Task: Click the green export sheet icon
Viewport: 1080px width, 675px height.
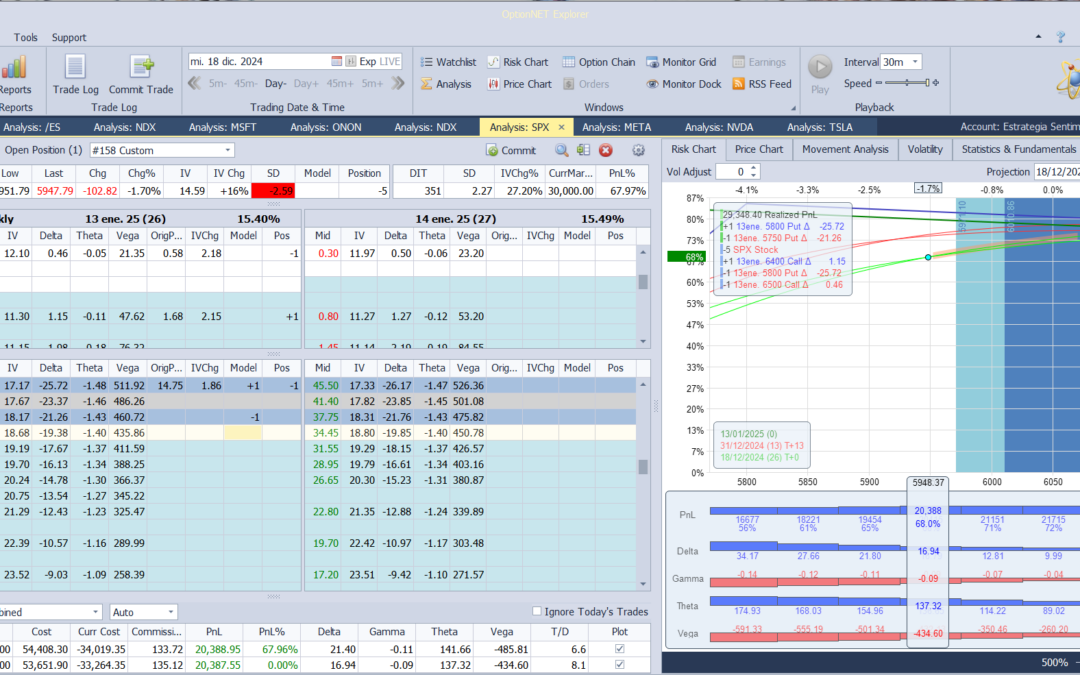Action: 583,150
